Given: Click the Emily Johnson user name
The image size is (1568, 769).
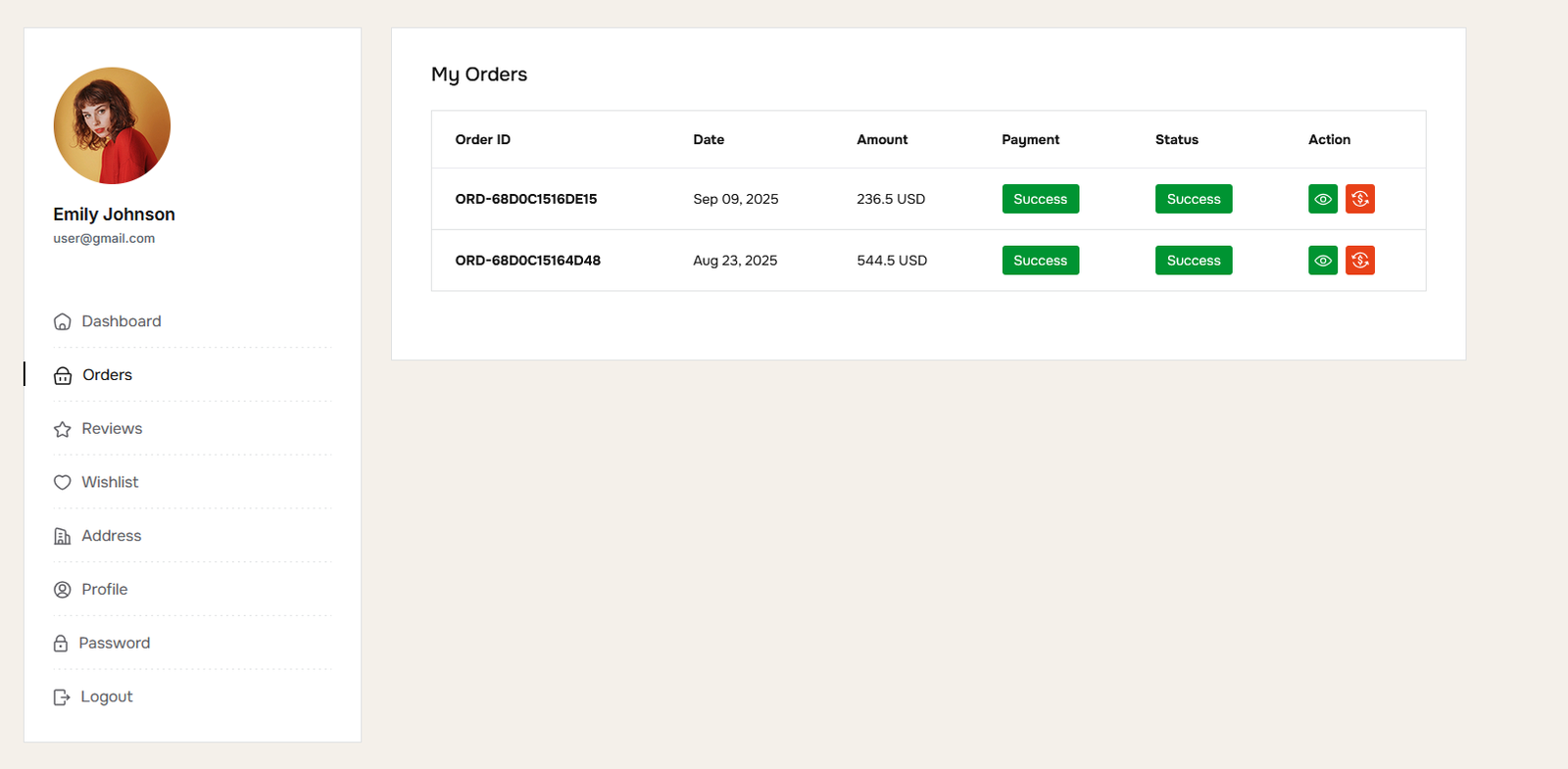Looking at the screenshot, I should pyautogui.click(x=114, y=215).
